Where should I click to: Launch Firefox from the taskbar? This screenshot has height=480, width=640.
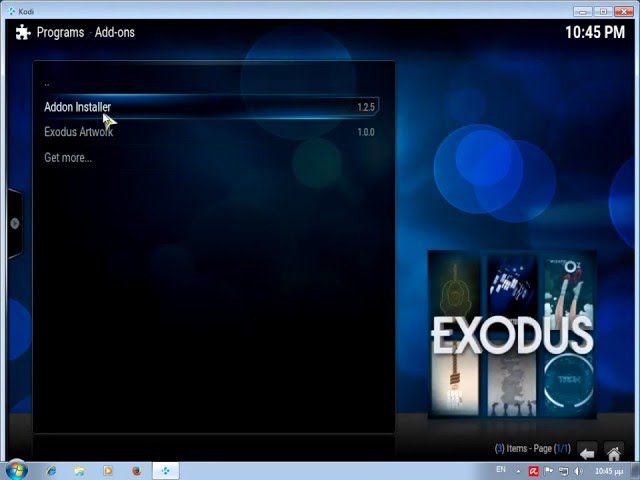tap(137, 471)
